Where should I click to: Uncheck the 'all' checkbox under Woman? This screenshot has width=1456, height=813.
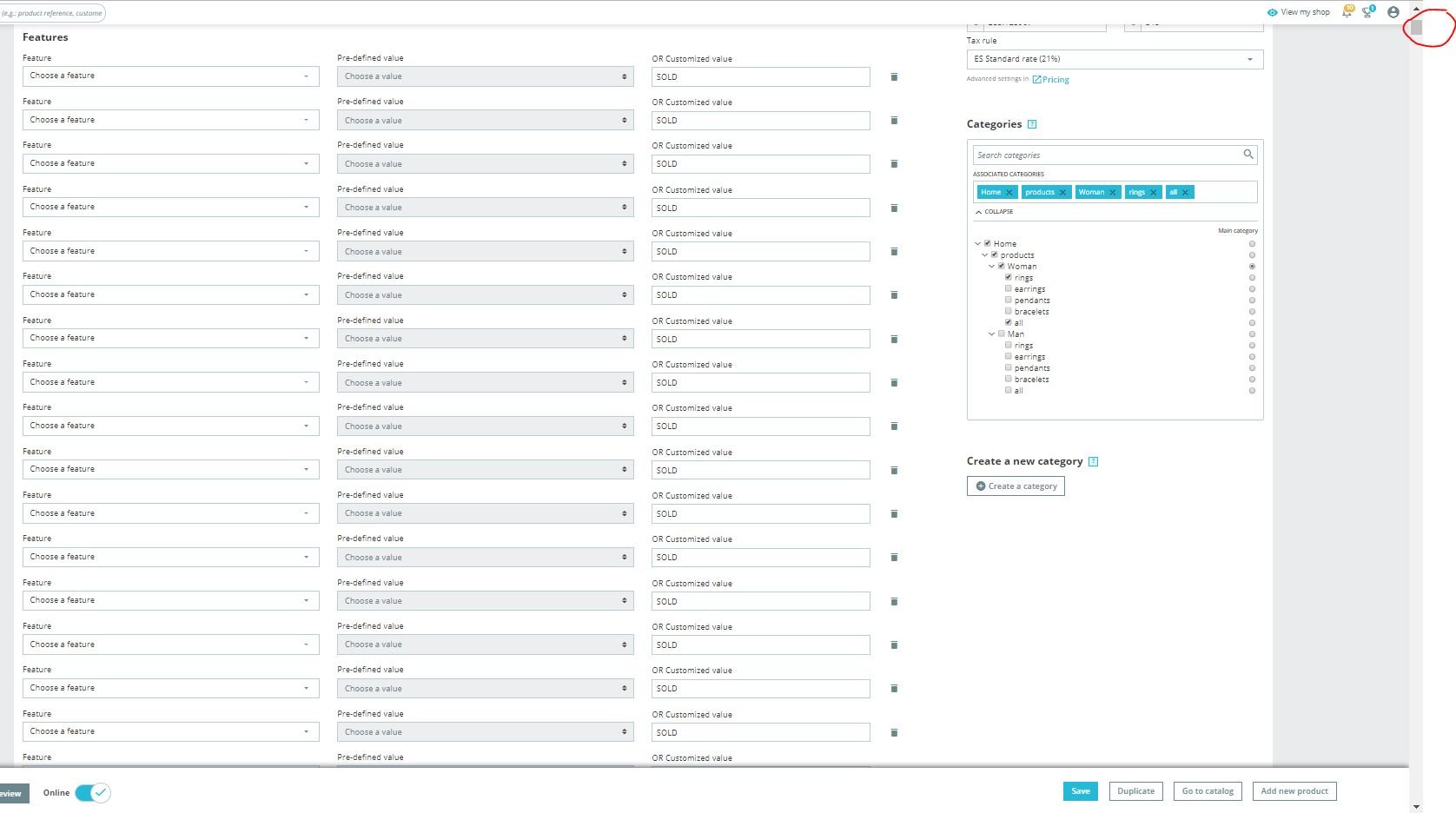click(x=1009, y=322)
